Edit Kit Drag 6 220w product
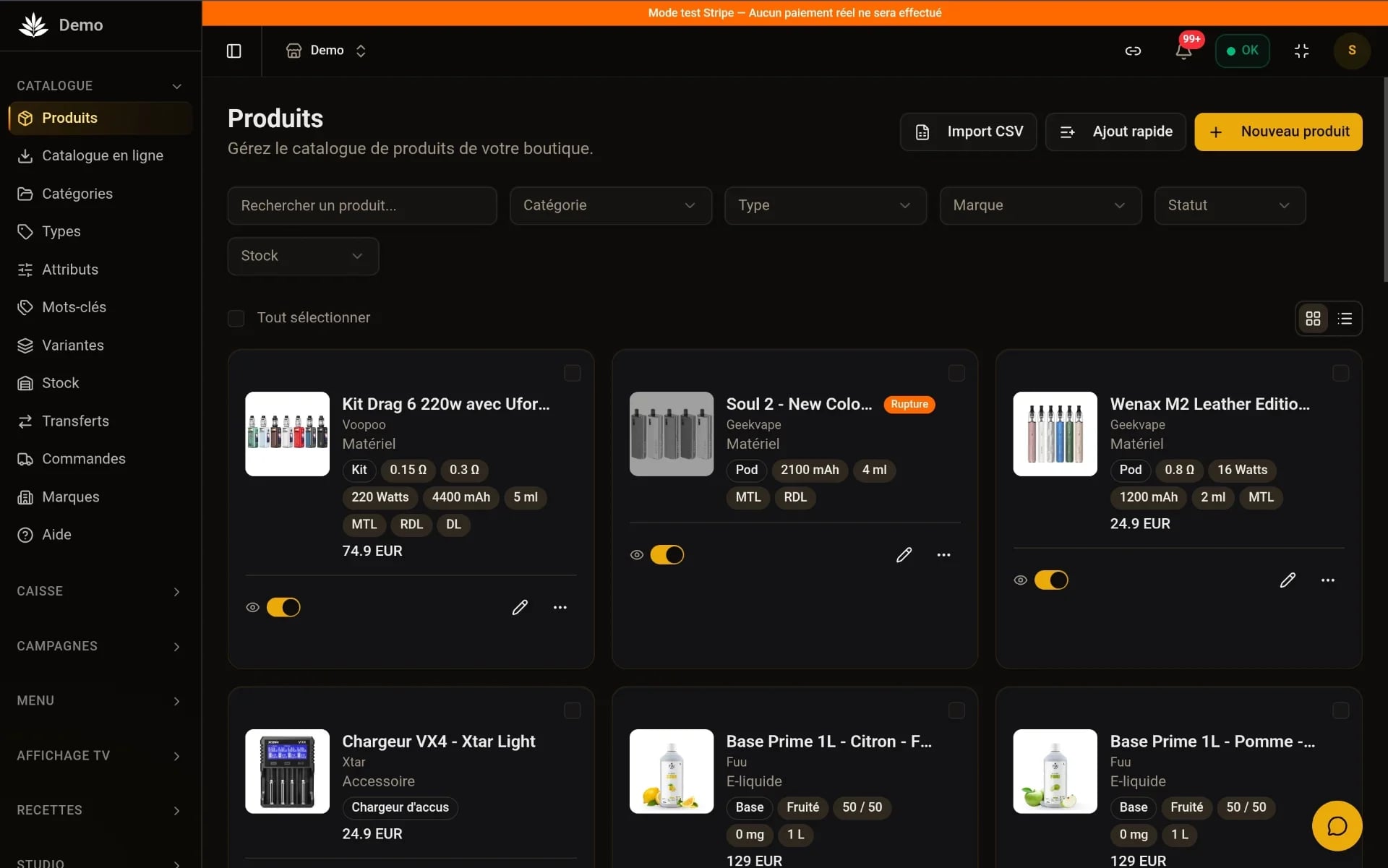Viewport: 1388px width, 868px height. [520, 607]
